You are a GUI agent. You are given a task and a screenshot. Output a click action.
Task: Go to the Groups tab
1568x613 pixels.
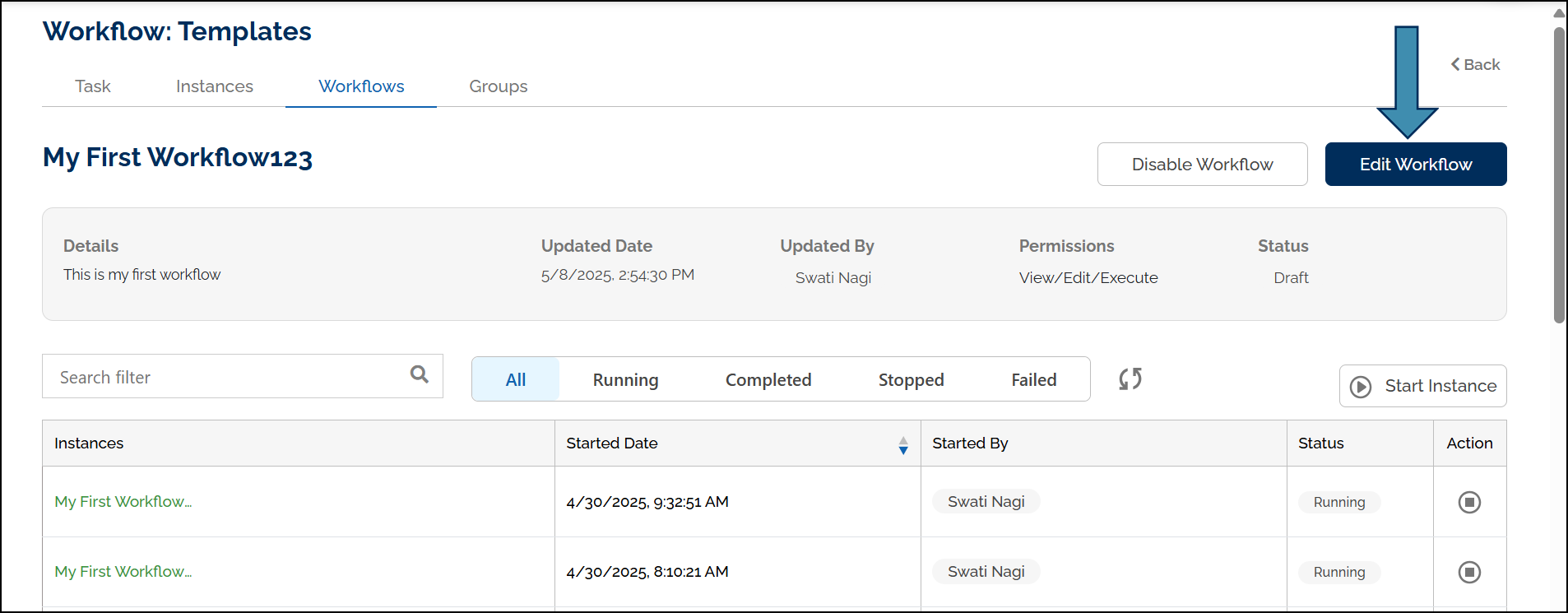(499, 86)
